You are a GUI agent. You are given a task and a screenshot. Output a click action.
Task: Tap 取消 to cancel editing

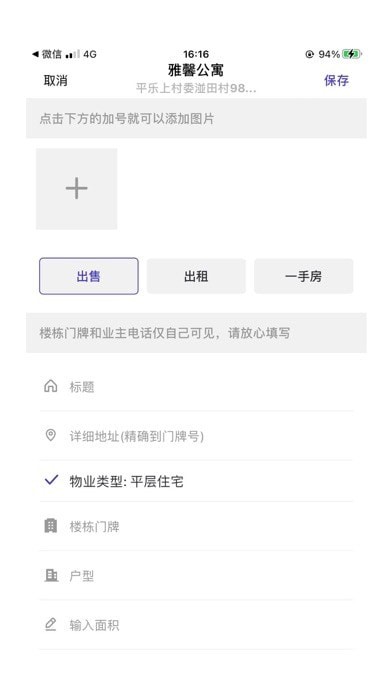[x=55, y=80]
